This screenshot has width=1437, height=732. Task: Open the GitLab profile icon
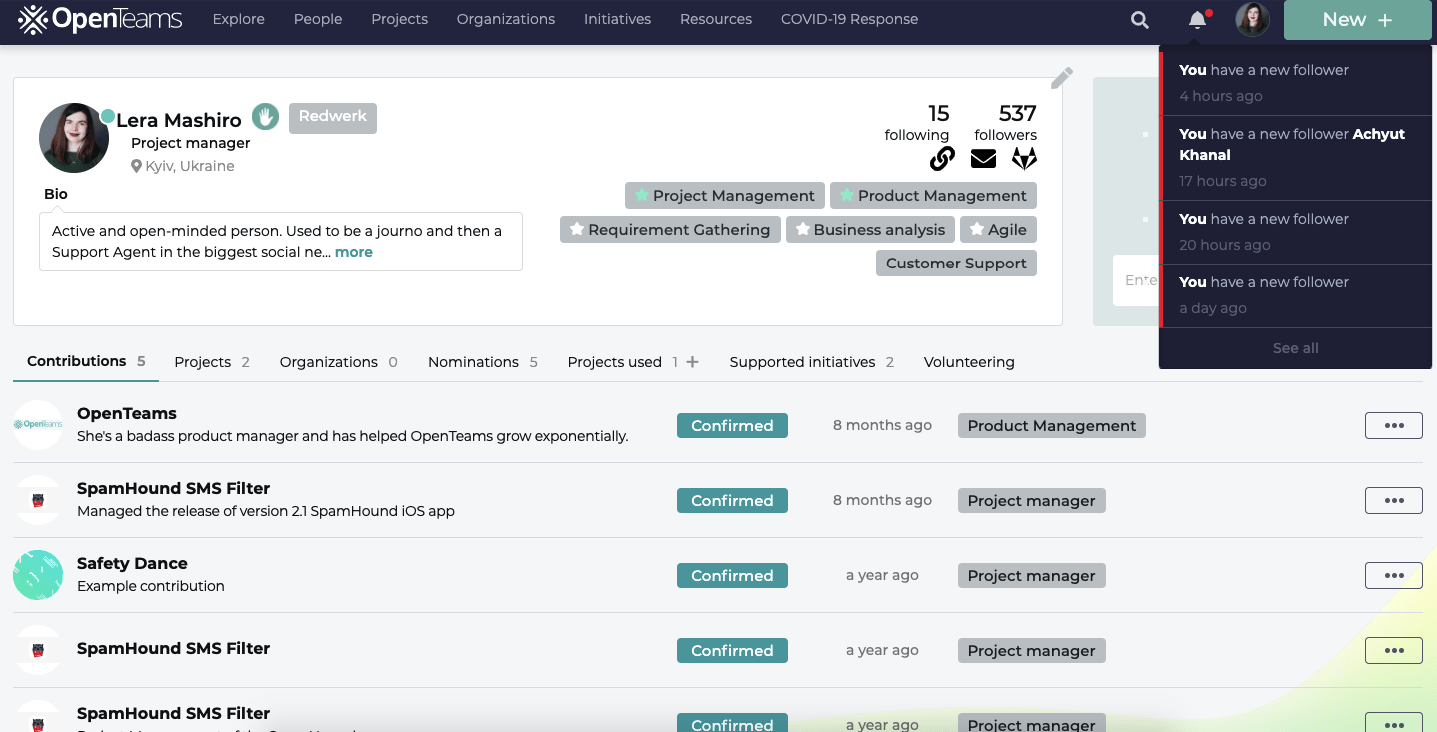1025,158
